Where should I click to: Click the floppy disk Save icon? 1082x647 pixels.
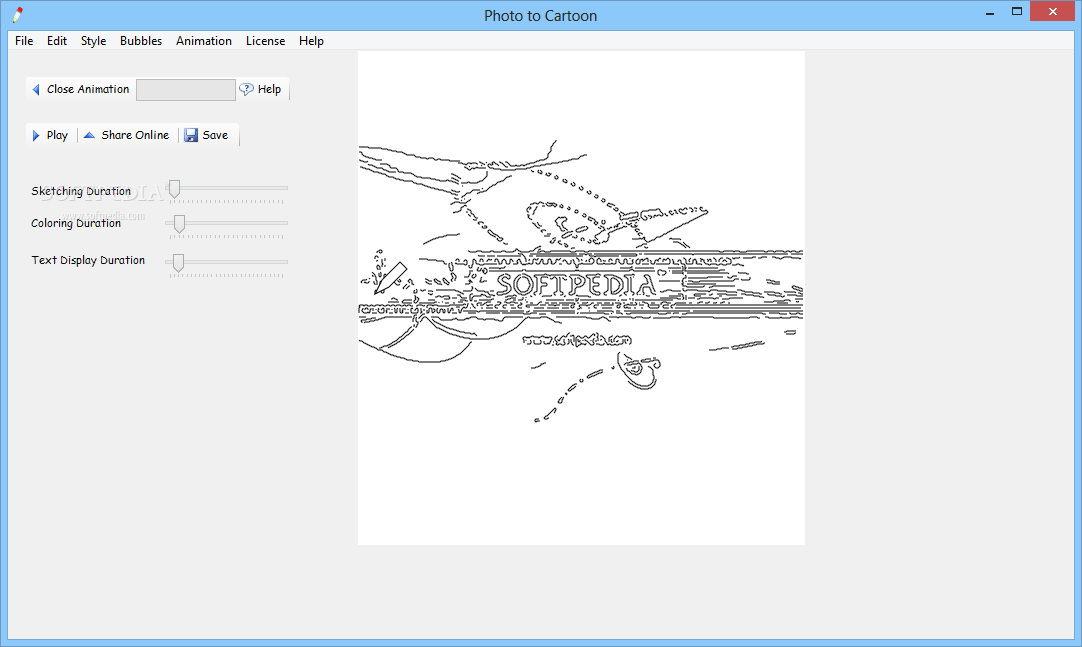(x=191, y=135)
